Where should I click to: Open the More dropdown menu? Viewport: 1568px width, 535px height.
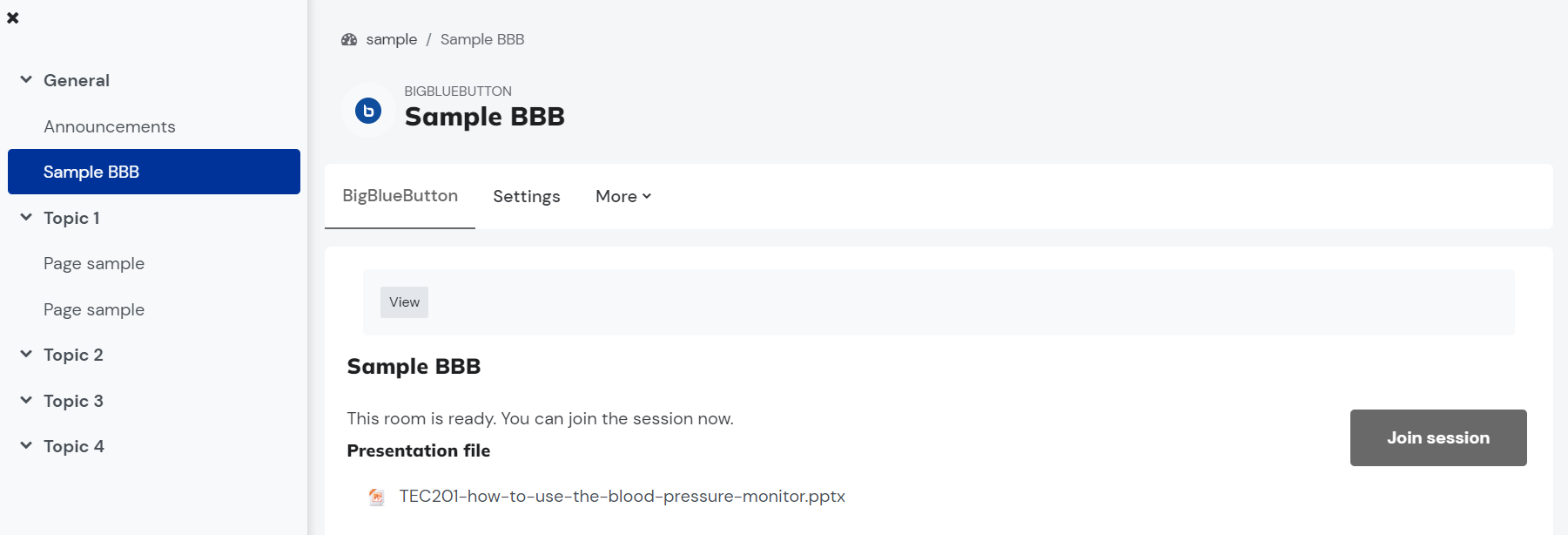(x=623, y=196)
